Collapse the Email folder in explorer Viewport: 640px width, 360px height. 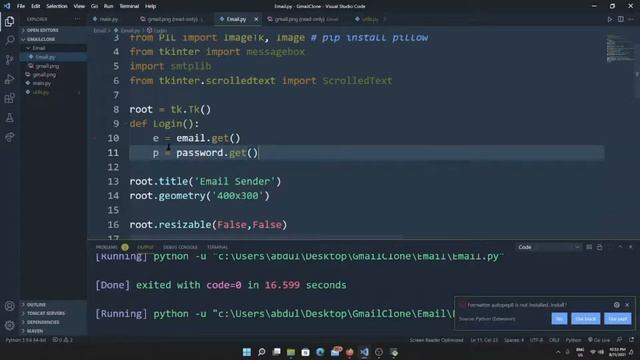[x=53, y=48]
